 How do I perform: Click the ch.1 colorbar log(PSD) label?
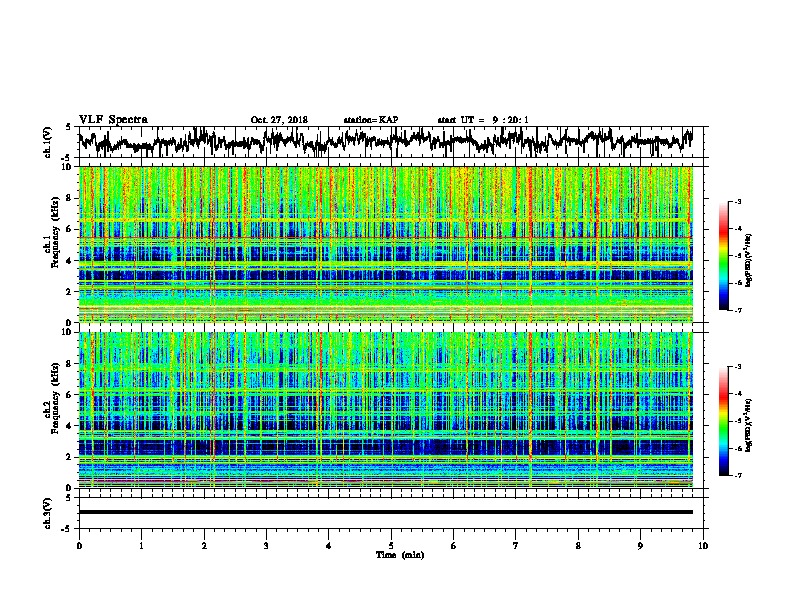pyautogui.click(x=749, y=260)
